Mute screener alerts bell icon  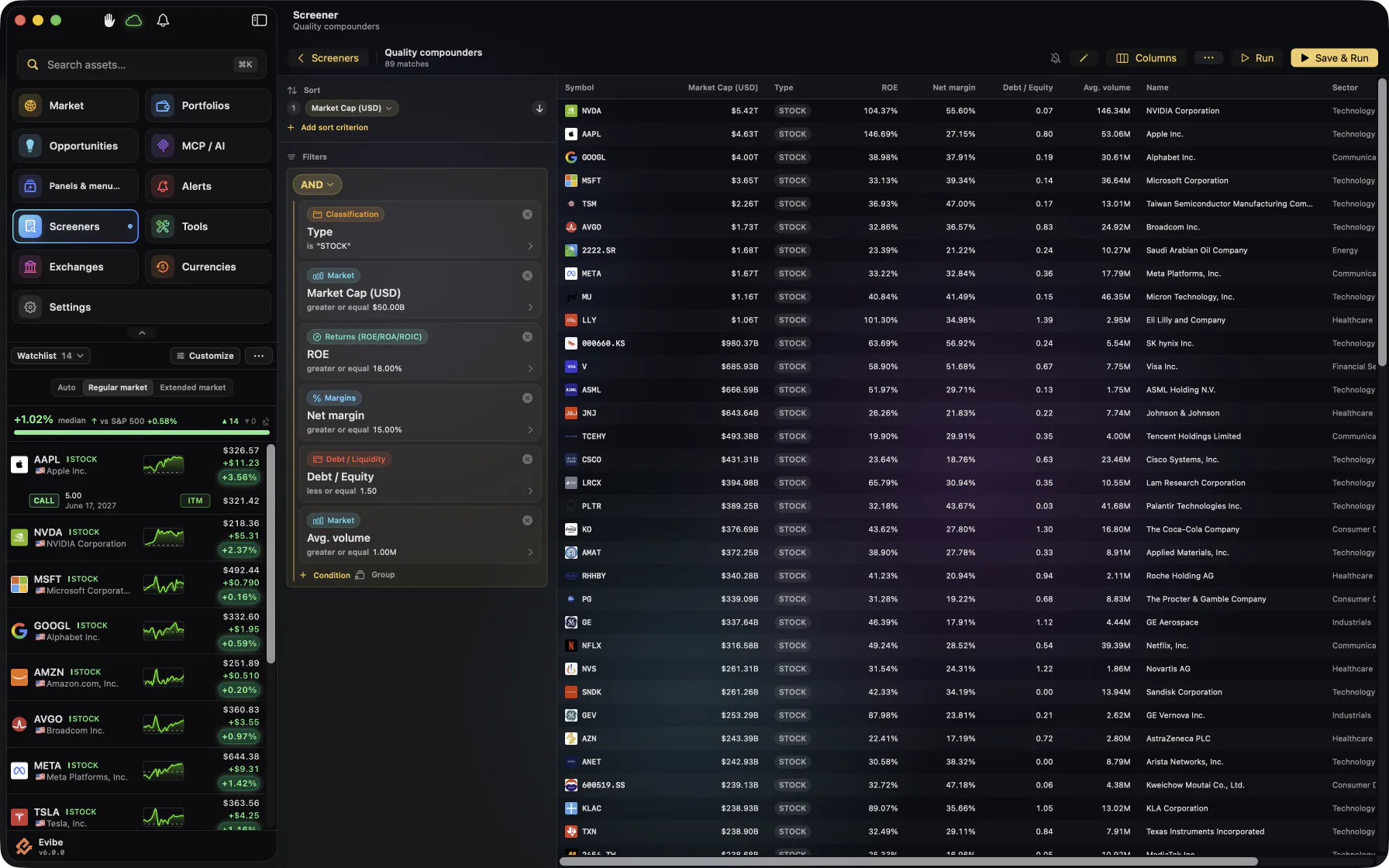1055,58
